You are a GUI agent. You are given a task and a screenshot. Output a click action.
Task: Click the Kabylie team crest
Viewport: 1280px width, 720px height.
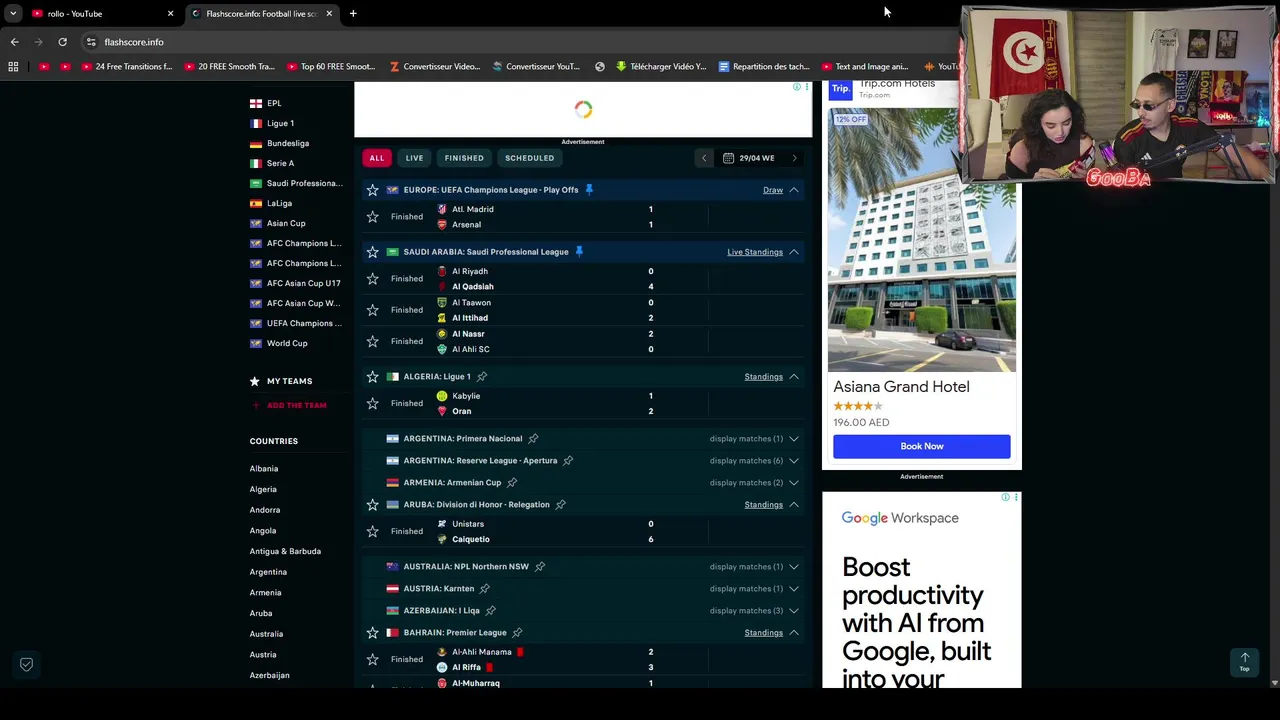coord(442,396)
